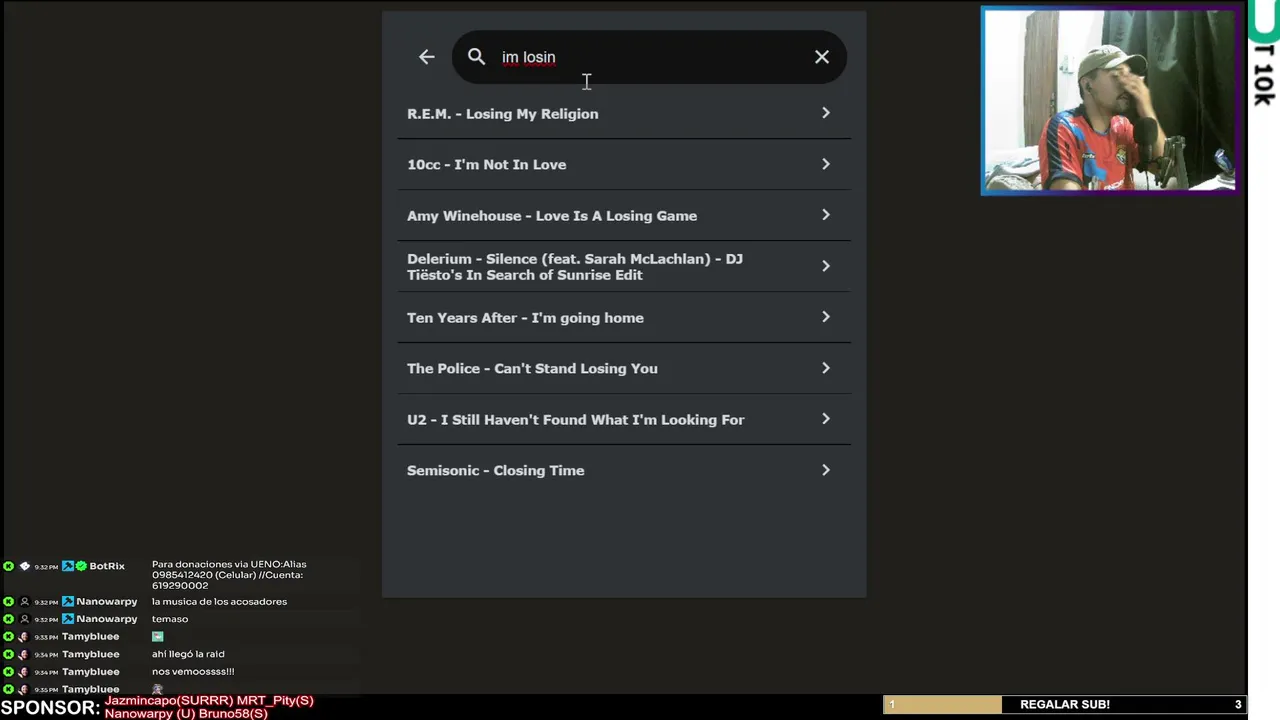Click Tamybluee's 'nos vemoossss!!!' message
The image size is (1280, 720).
[x=193, y=672]
